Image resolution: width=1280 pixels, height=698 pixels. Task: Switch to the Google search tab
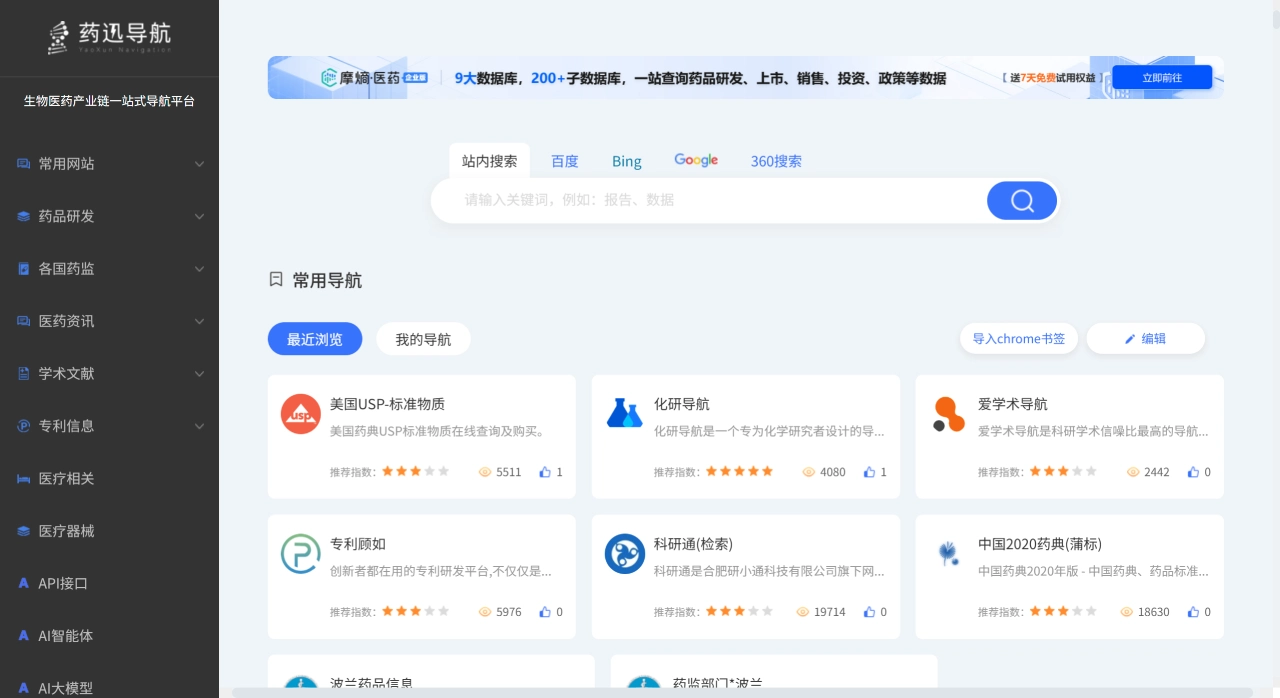(x=696, y=160)
